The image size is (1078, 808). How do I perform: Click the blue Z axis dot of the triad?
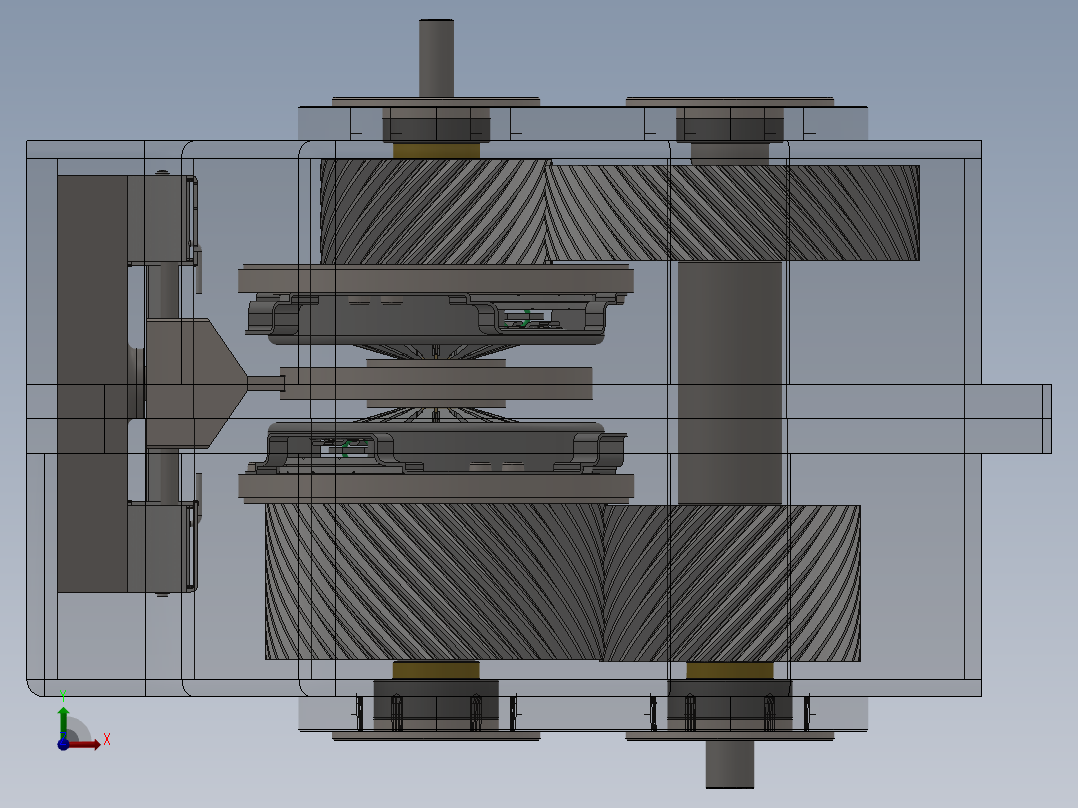pos(63,744)
